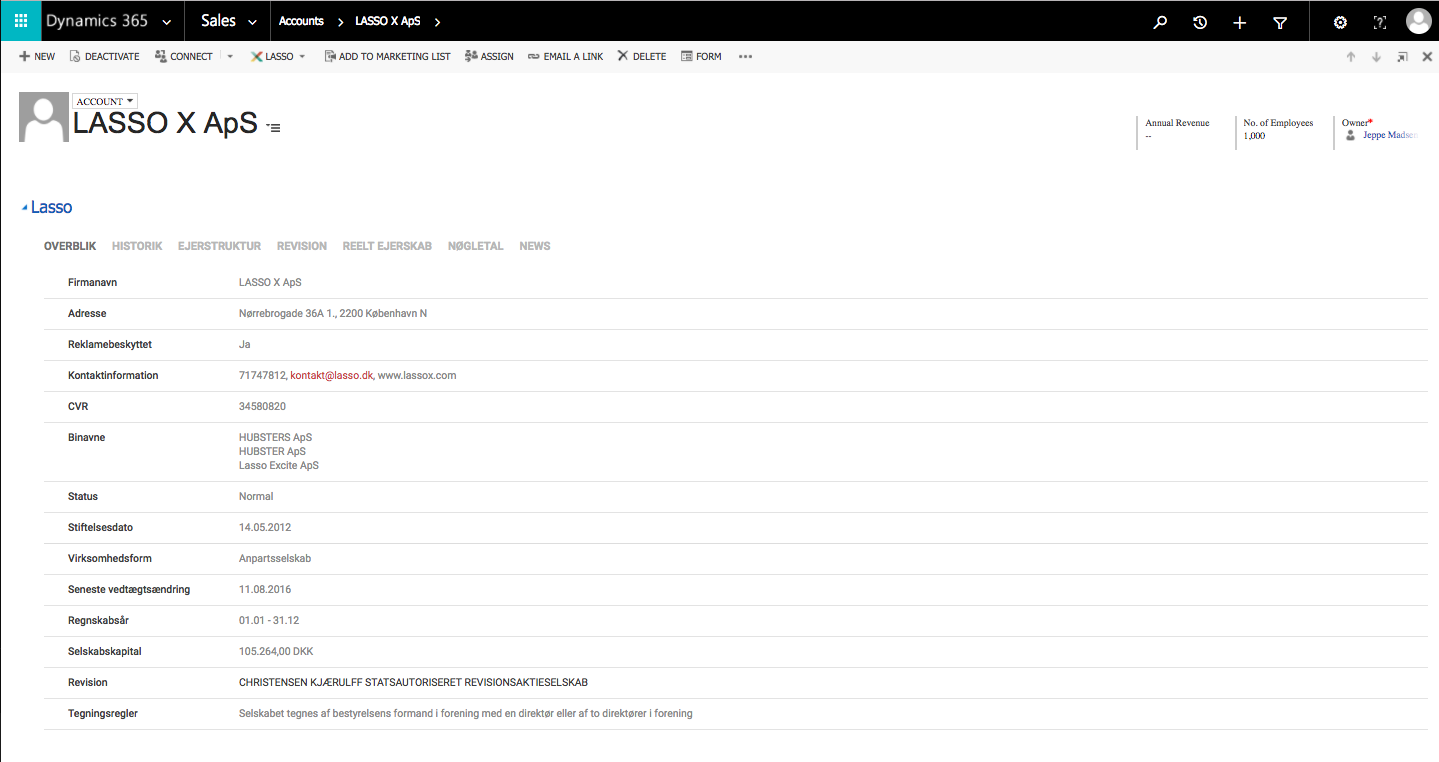Expand chevron after Accounts breadcrumb

[x=341, y=22]
